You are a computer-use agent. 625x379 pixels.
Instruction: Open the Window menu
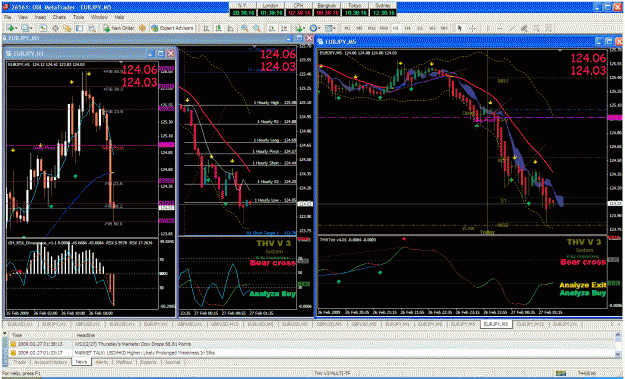[99, 18]
